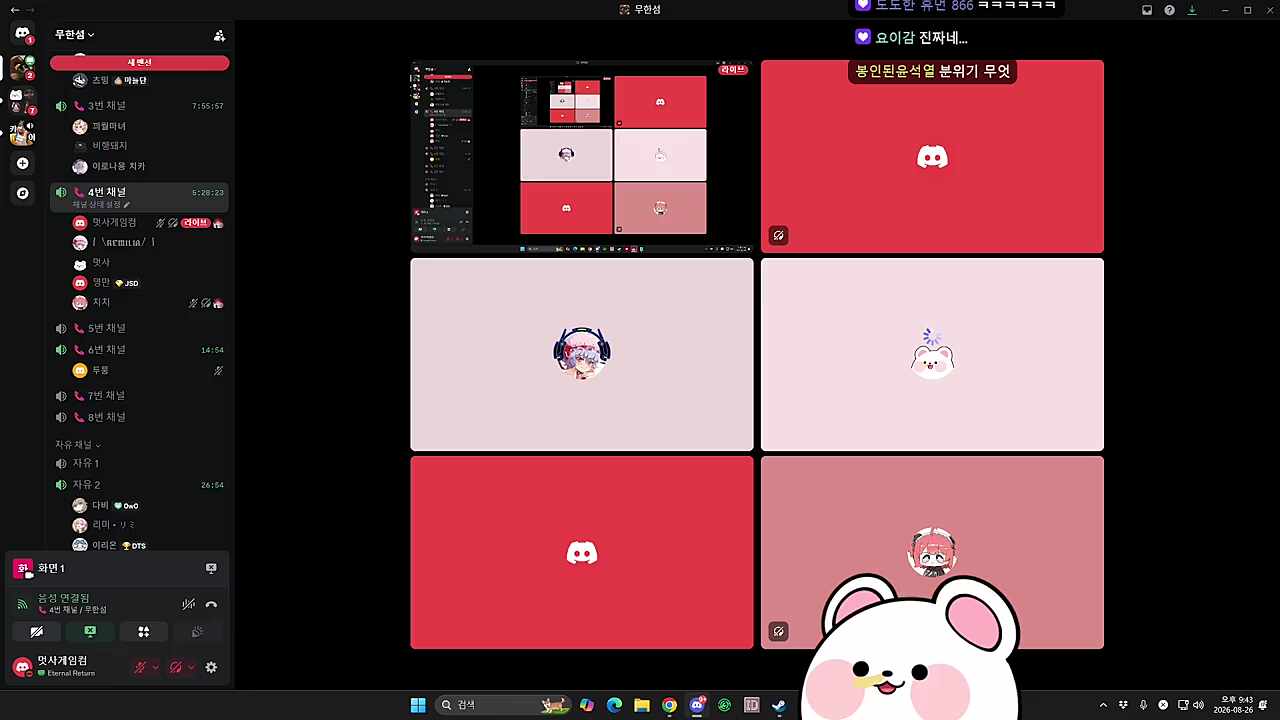The width and height of the screenshot is (1280, 720).
Task: Open the soundboard button
Action: coord(197,632)
